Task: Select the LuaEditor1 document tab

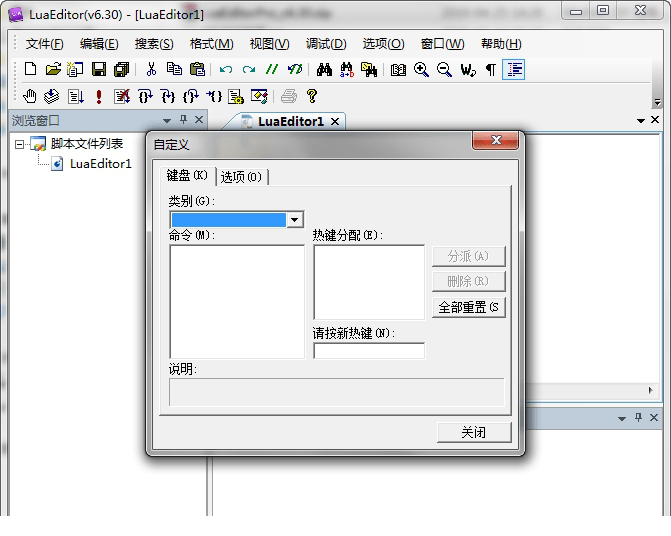Action: pos(291,121)
